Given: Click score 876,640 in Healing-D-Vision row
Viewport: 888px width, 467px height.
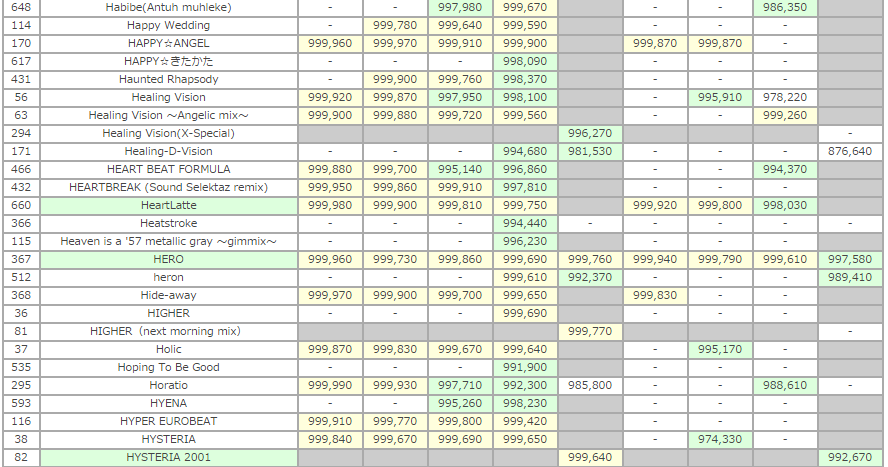Looking at the screenshot, I should point(850,151).
